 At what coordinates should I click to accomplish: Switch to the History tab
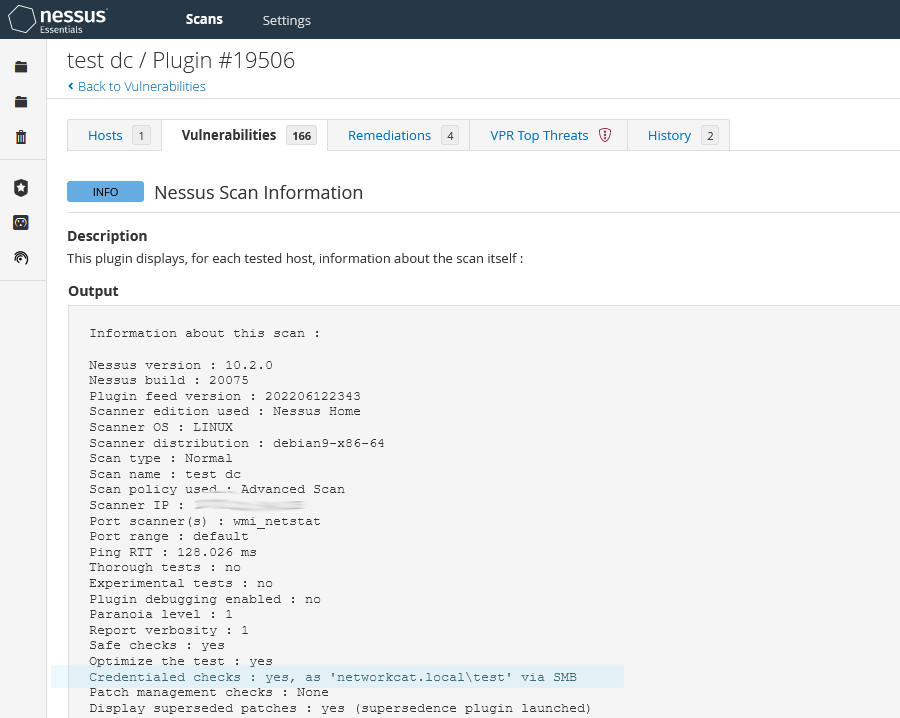pyautogui.click(x=678, y=135)
